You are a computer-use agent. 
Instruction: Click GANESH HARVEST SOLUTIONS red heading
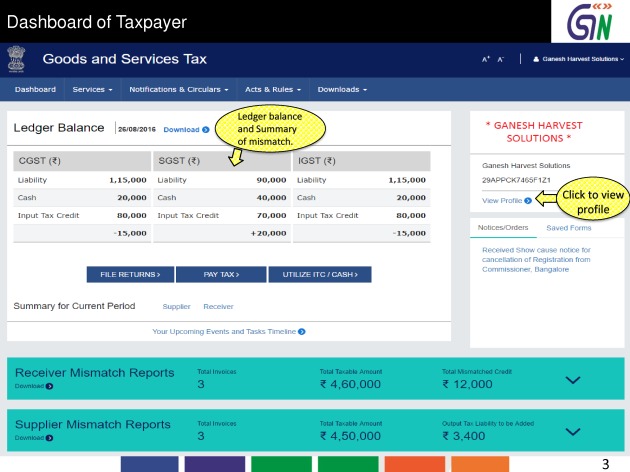tap(534, 132)
